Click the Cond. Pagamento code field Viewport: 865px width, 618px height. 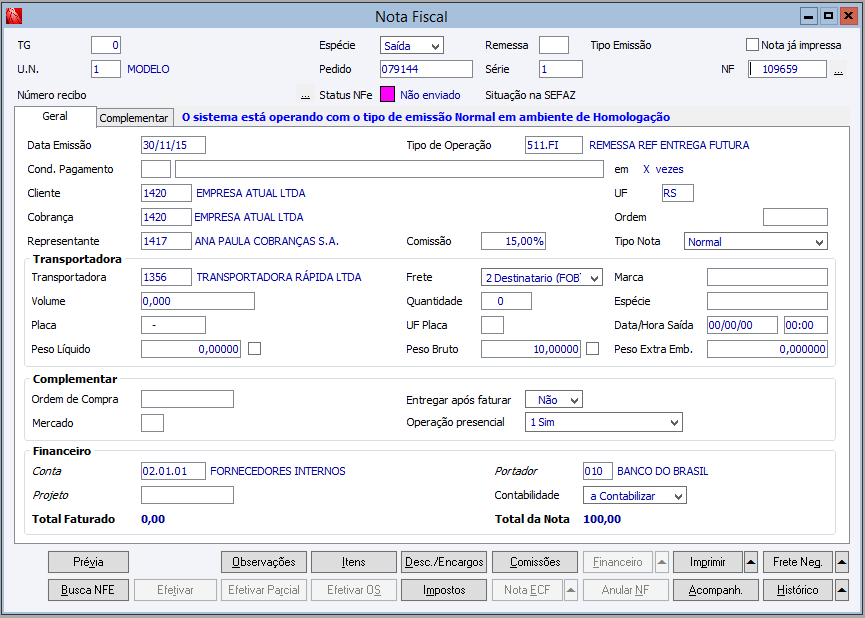click(x=156, y=169)
